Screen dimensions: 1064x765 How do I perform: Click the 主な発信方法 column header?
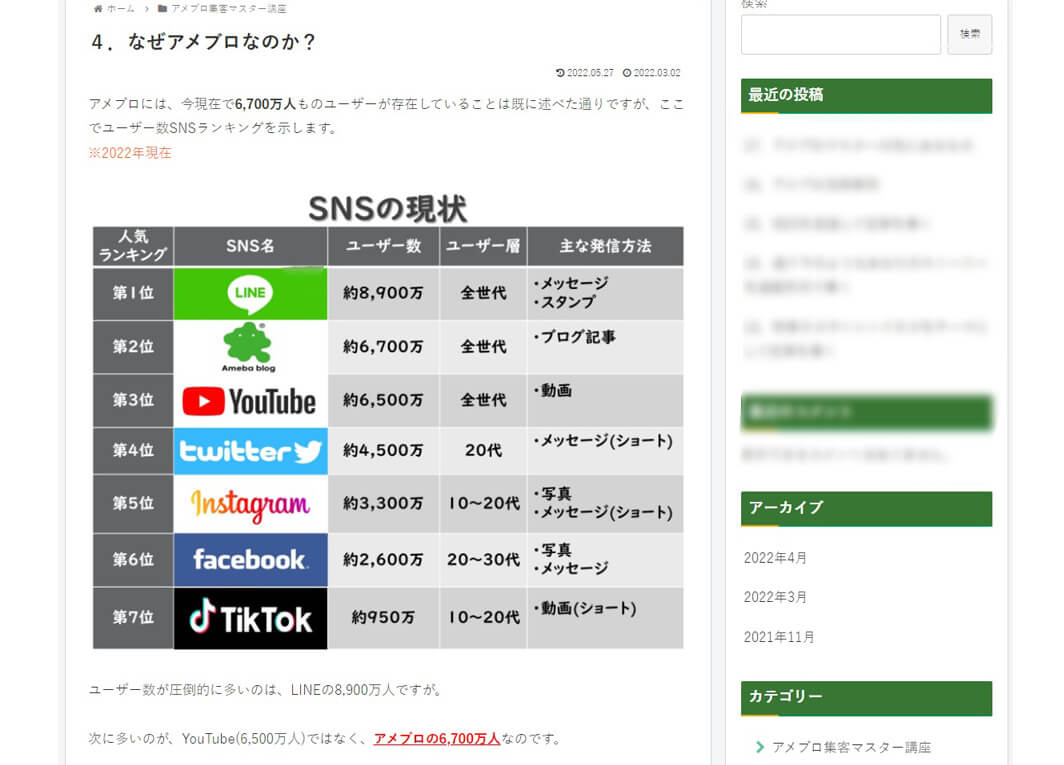pos(605,246)
